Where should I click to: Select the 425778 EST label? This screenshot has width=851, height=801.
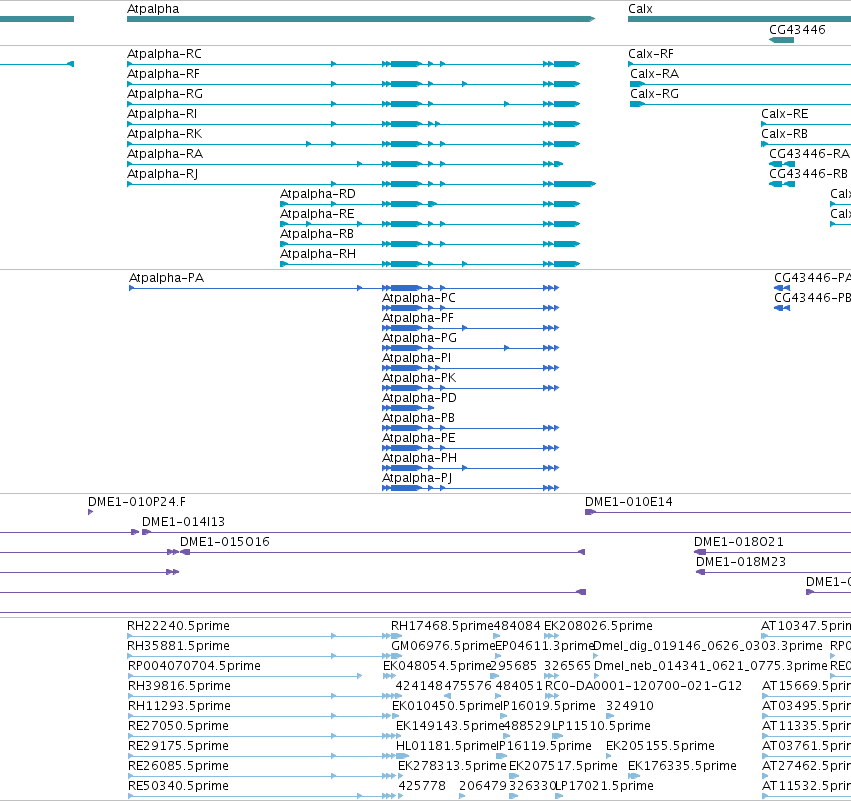[x=422, y=787]
